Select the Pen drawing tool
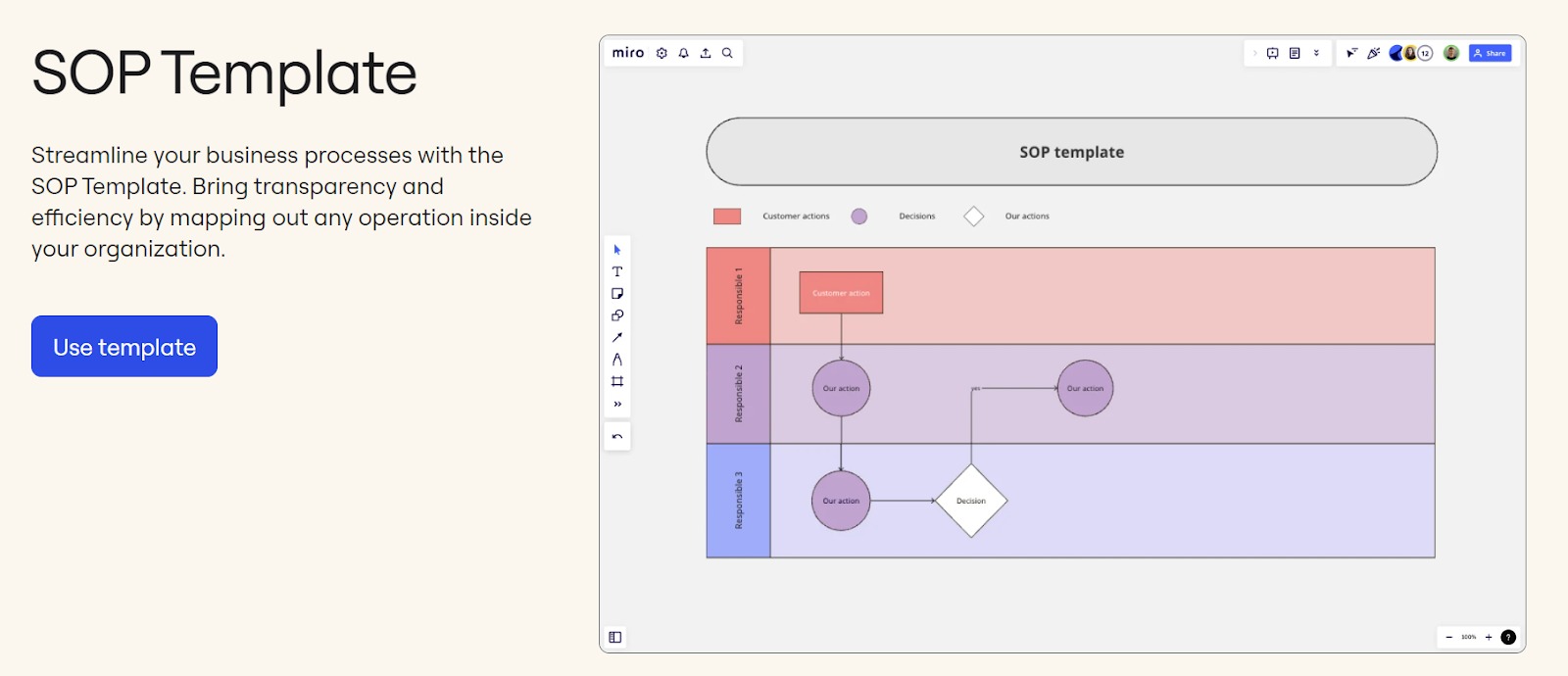1568x676 pixels. [x=617, y=360]
